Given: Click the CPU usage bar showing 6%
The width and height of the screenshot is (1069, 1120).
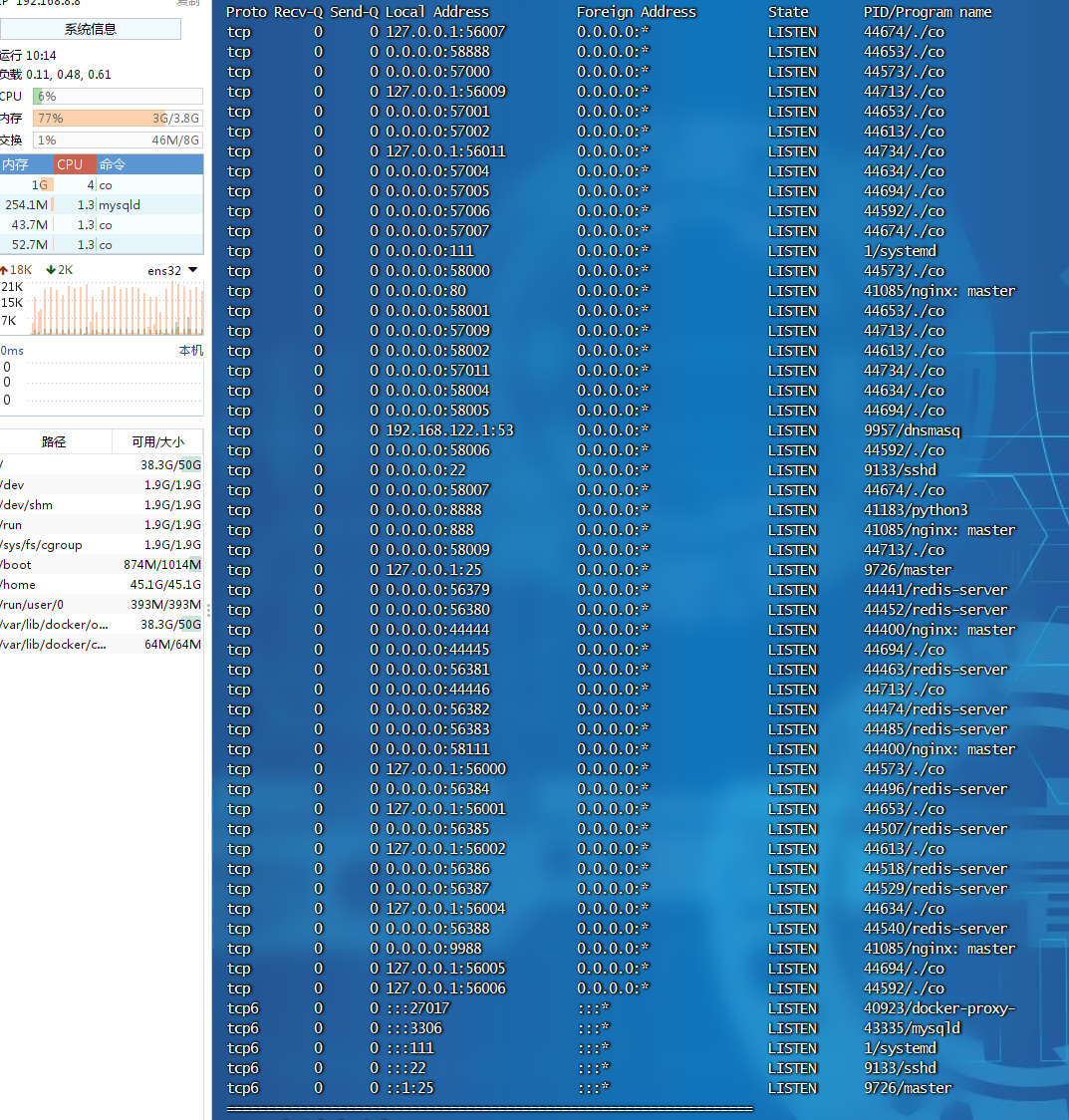Looking at the screenshot, I should click(118, 97).
